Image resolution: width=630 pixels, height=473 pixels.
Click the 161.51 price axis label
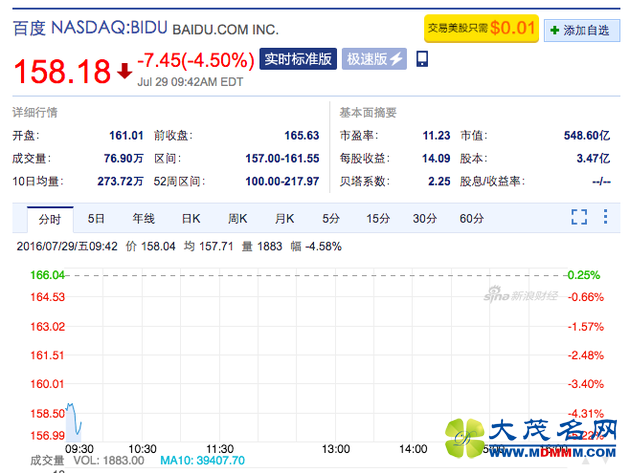47,355
